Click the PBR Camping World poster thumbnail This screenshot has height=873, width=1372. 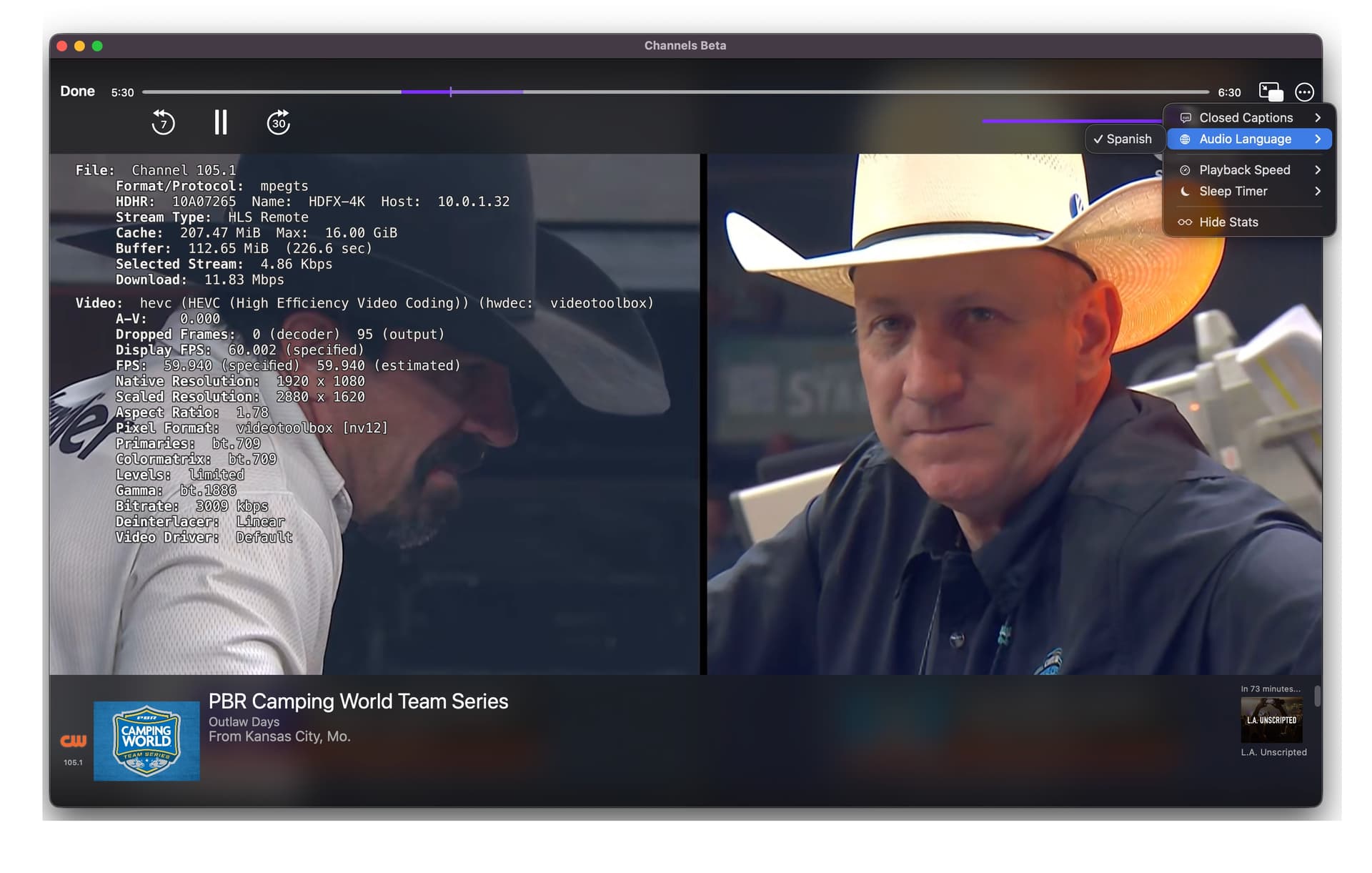click(x=146, y=741)
